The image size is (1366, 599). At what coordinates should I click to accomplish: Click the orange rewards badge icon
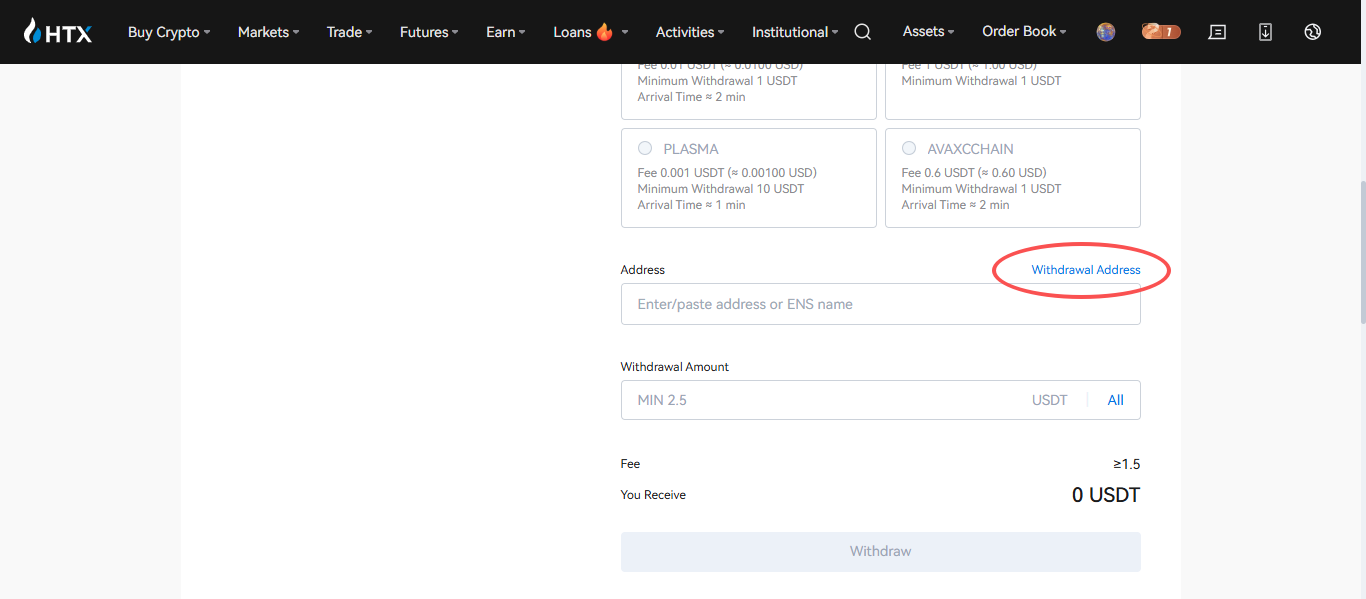(1161, 32)
